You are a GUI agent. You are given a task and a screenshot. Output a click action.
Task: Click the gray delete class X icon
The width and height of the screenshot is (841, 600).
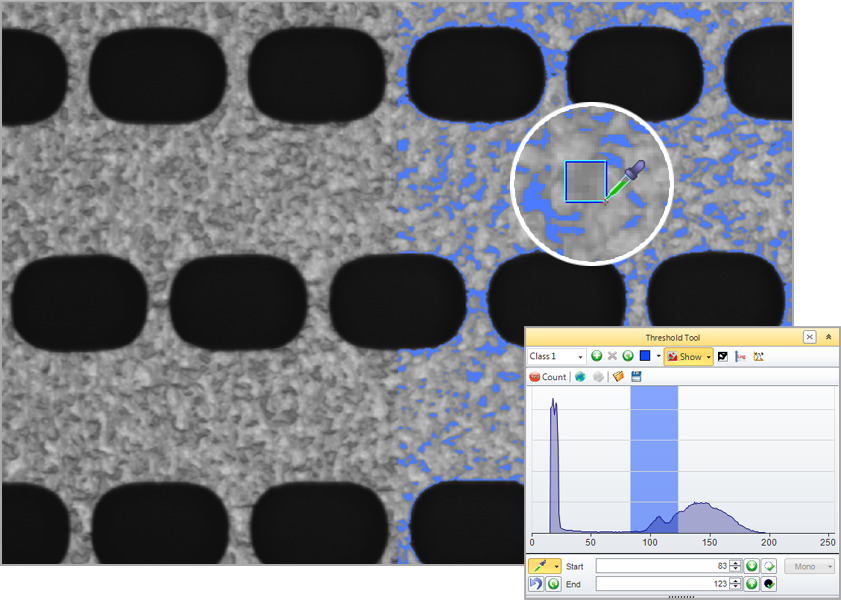pyautogui.click(x=612, y=356)
